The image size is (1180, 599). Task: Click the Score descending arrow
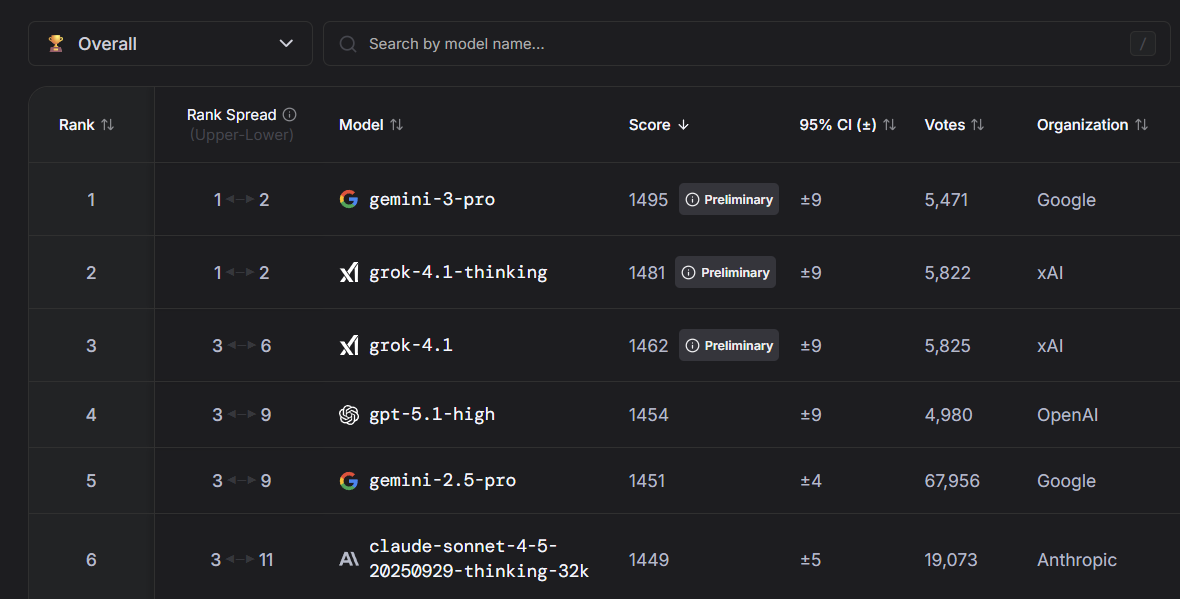click(684, 125)
